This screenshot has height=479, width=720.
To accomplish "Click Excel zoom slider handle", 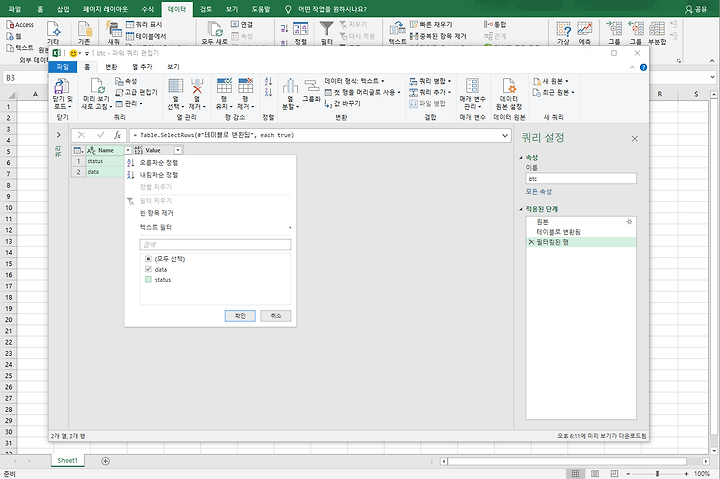I will 658,473.
